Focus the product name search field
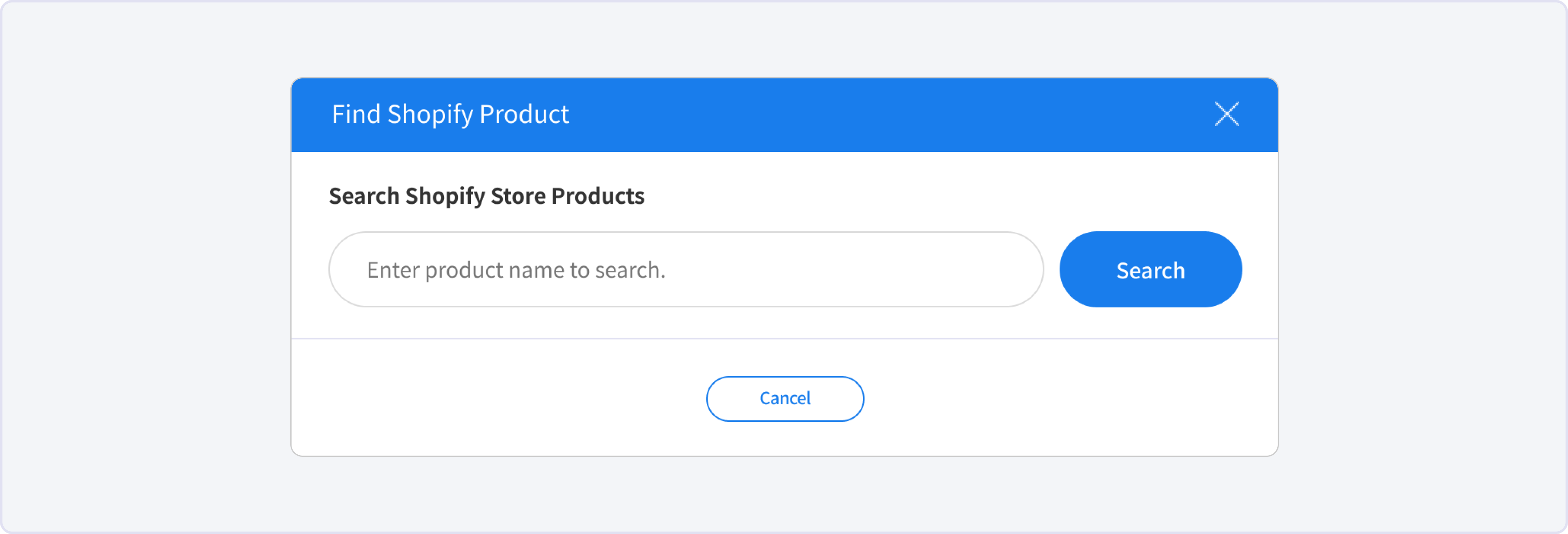 [x=686, y=270]
